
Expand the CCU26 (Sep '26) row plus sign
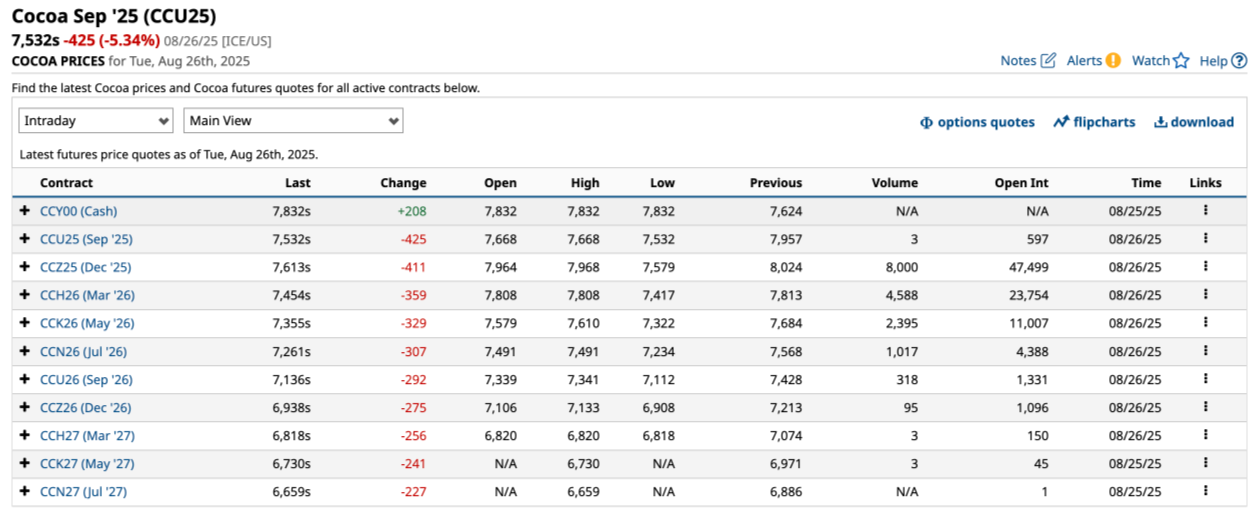point(24,379)
